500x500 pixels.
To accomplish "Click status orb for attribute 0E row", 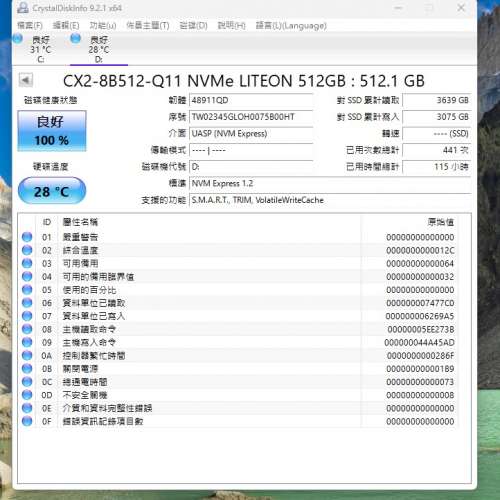I will 27,408.
